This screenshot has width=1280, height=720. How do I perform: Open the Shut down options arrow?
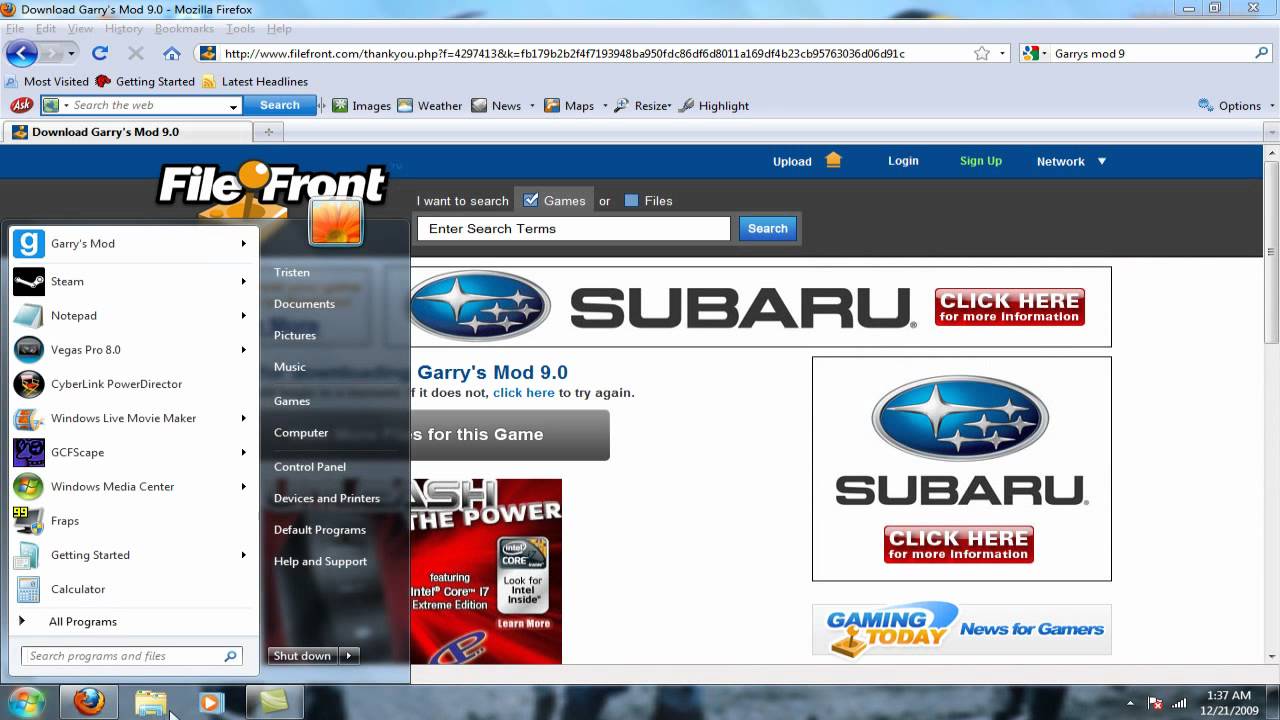click(x=349, y=656)
